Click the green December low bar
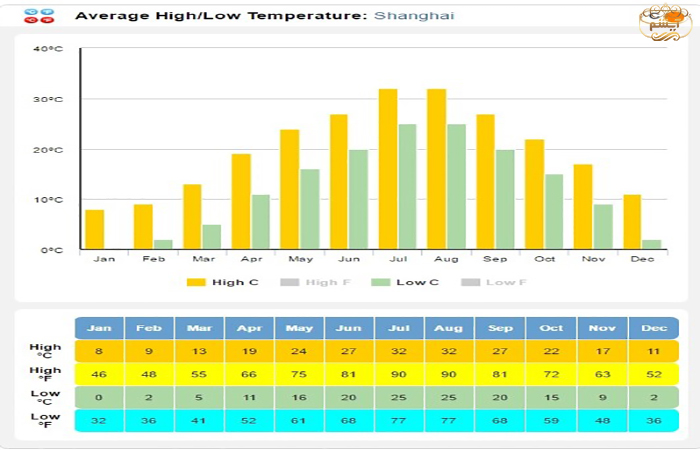Screen dimensions: 700x450 click(x=651, y=245)
